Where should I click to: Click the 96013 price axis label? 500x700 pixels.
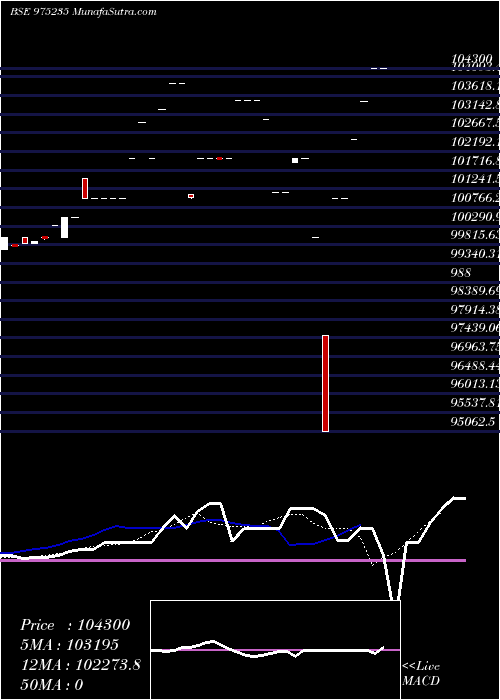point(475,384)
